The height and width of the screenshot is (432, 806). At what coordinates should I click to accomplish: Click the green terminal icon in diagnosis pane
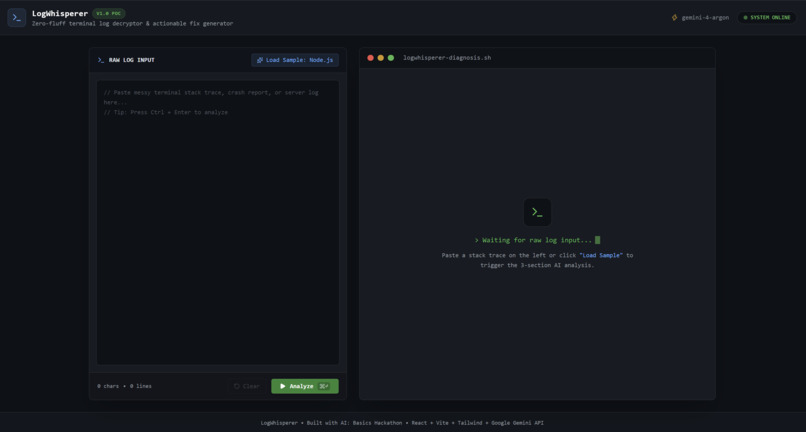537,212
